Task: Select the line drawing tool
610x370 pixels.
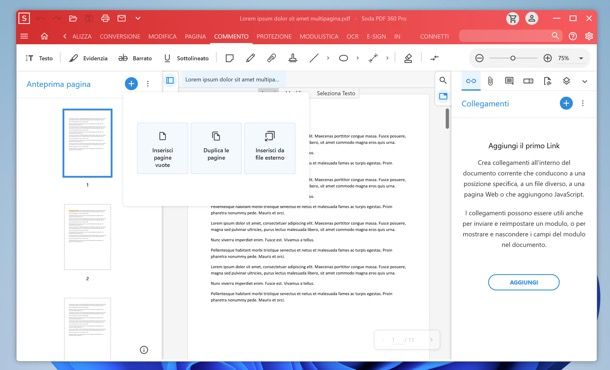Action: pyautogui.click(x=314, y=58)
